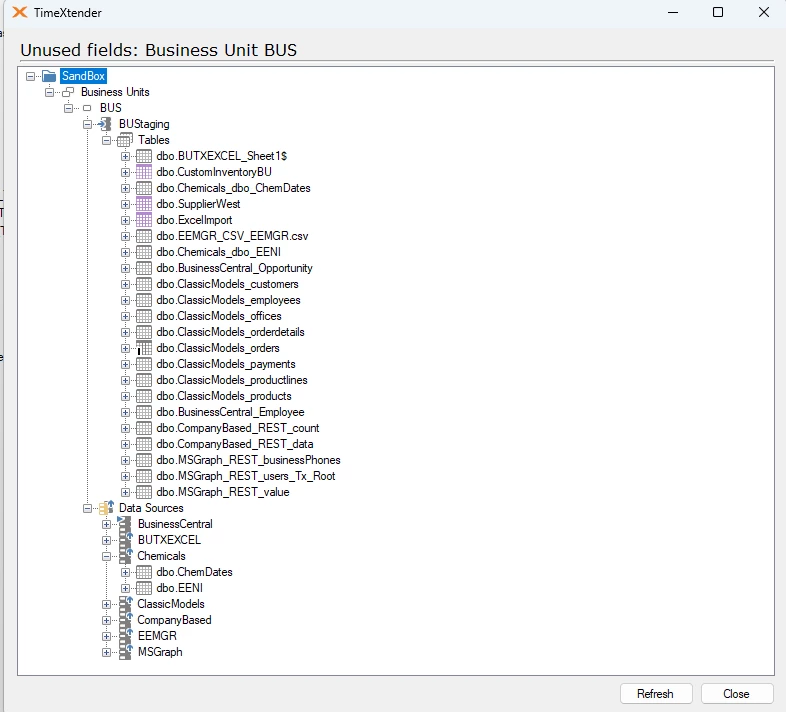786x712 pixels.
Task: Select dbo.MSGraph_REST_users_Tx_Root table
Action: (246, 476)
